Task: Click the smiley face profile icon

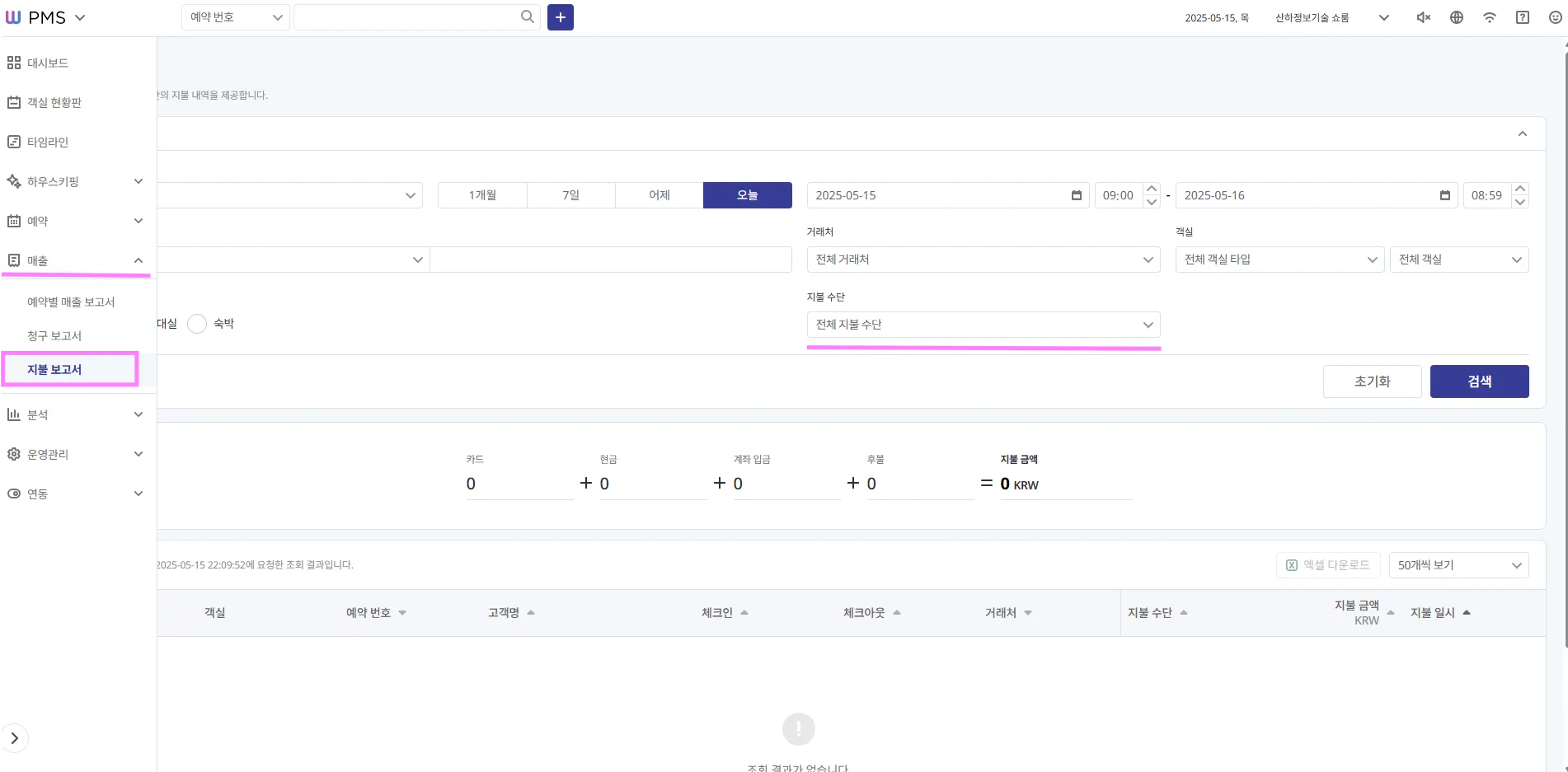Action: [1556, 17]
